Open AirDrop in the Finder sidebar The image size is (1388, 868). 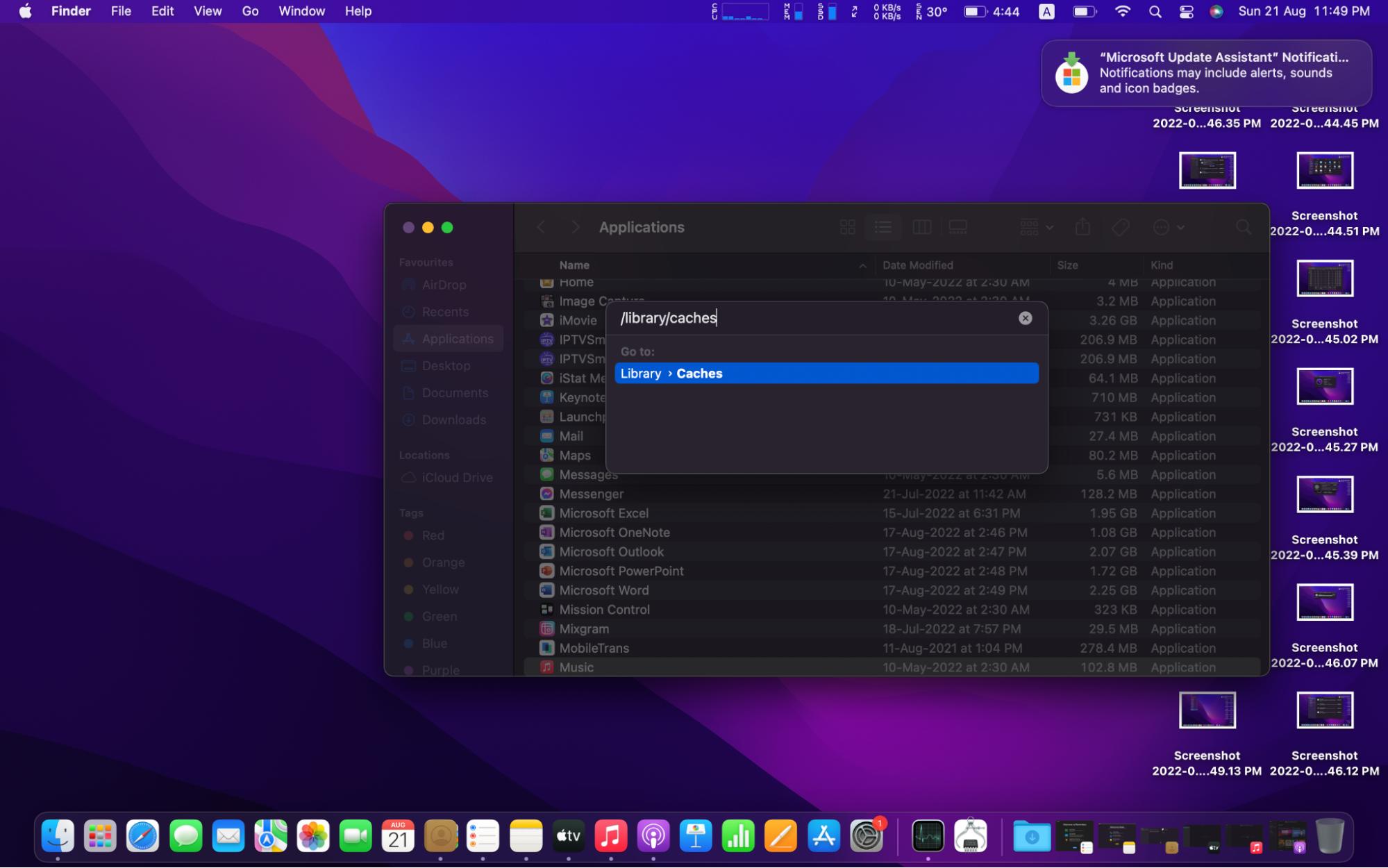click(x=449, y=285)
